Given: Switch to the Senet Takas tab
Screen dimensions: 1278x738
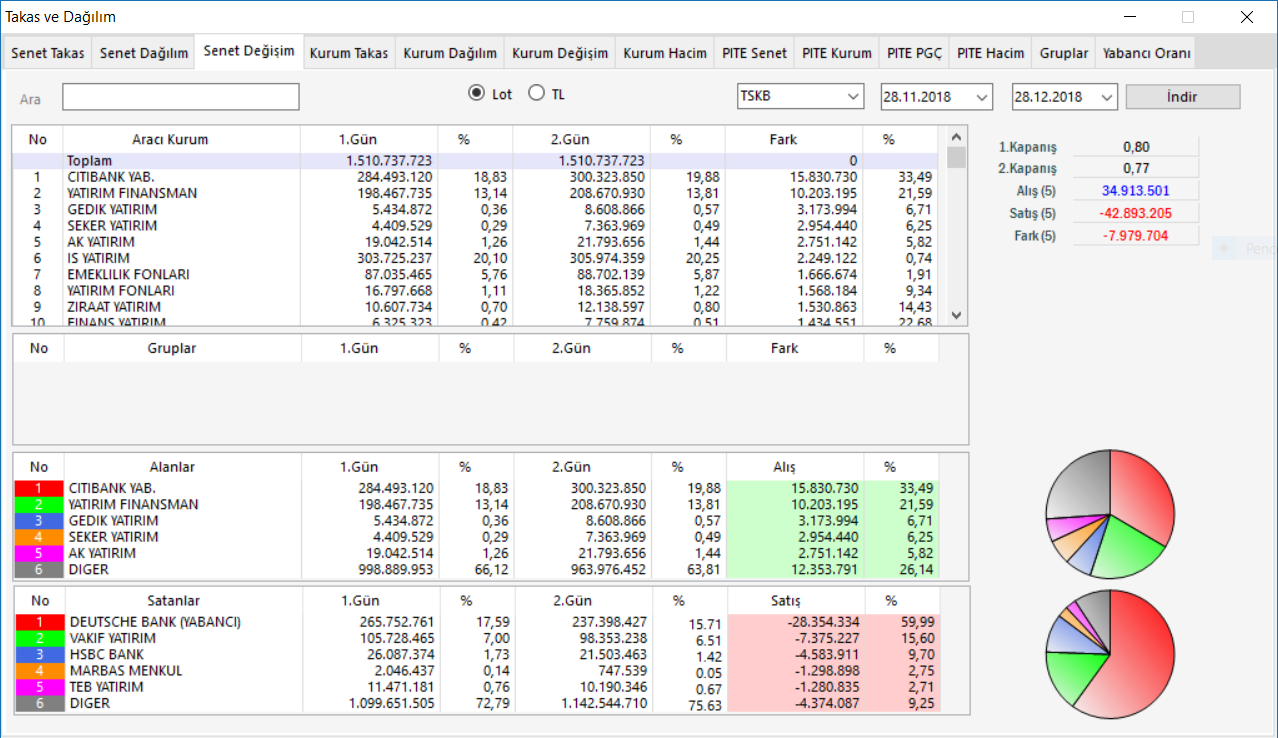Looking at the screenshot, I should [48, 54].
